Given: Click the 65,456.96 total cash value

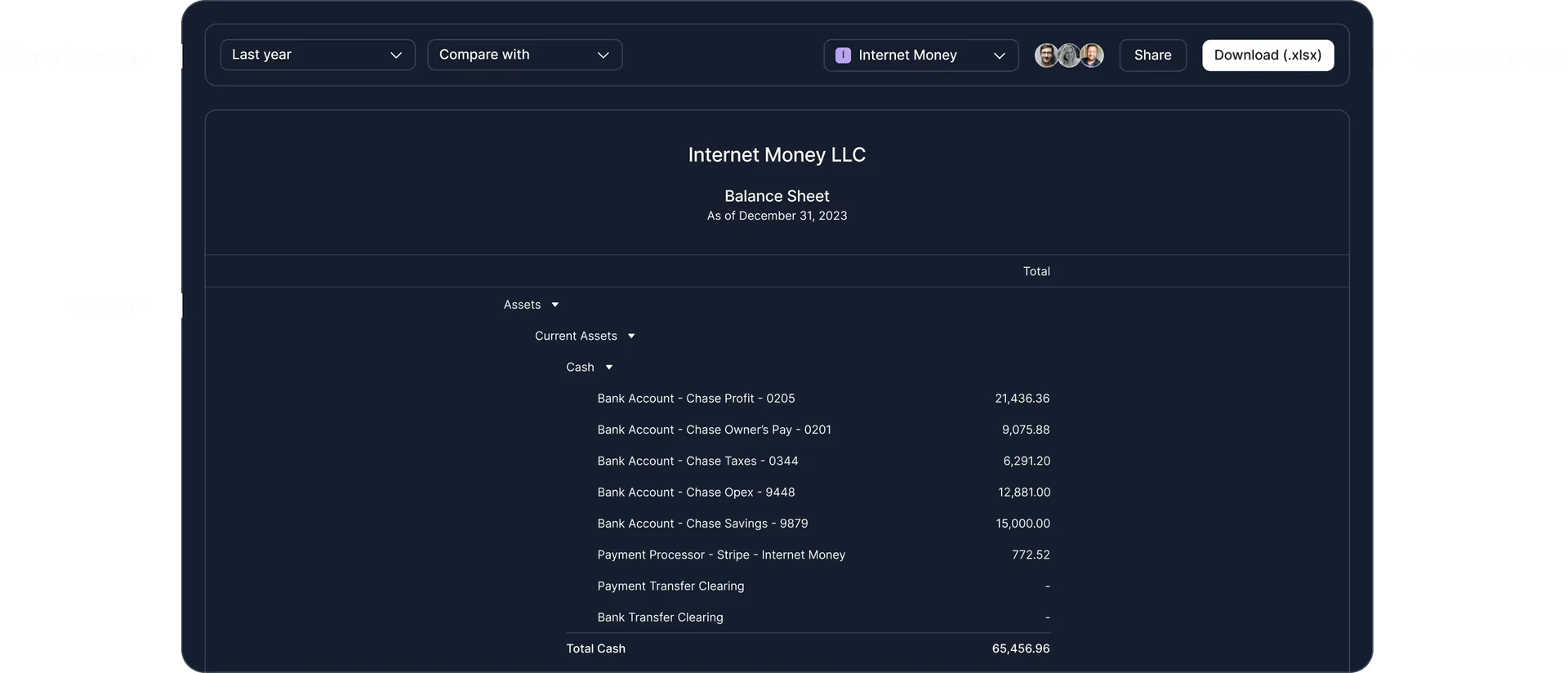Looking at the screenshot, I should tap(1021, 648).
